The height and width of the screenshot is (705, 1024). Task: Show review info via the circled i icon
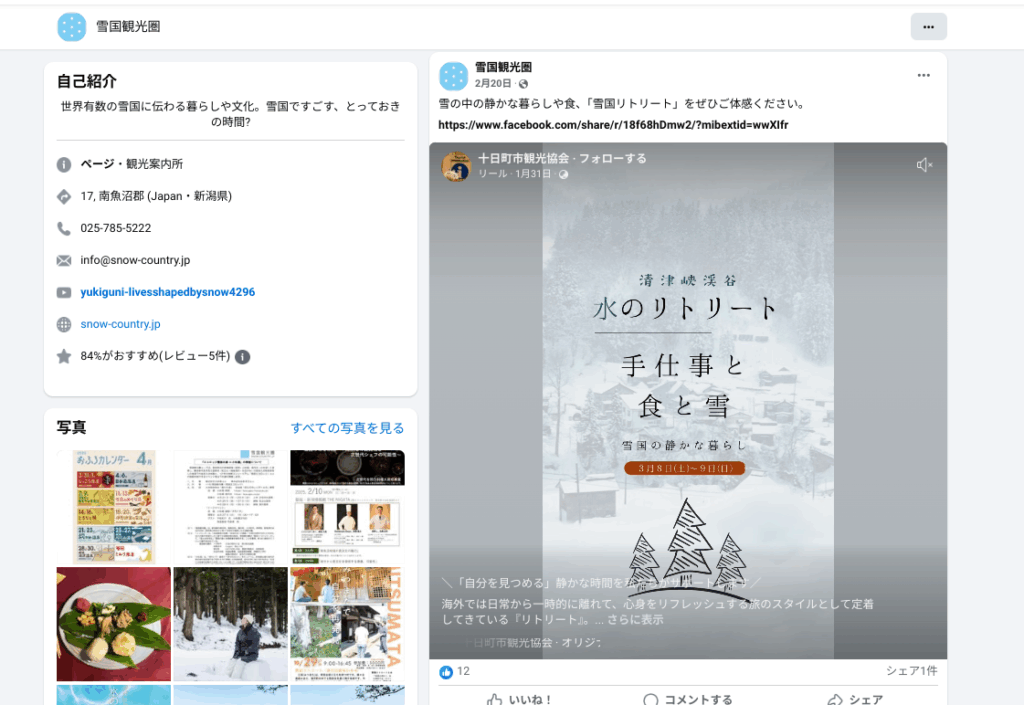[242, 357]
